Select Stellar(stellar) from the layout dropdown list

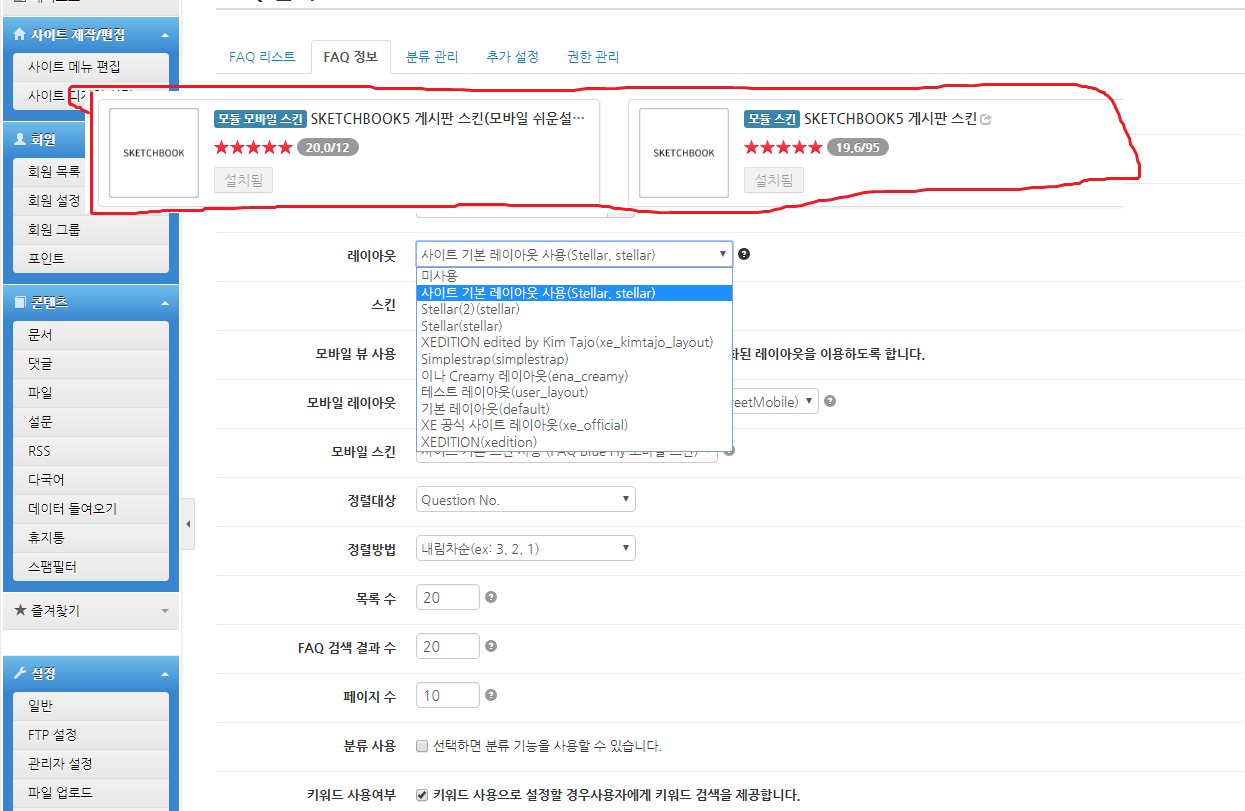click(470, 325)
